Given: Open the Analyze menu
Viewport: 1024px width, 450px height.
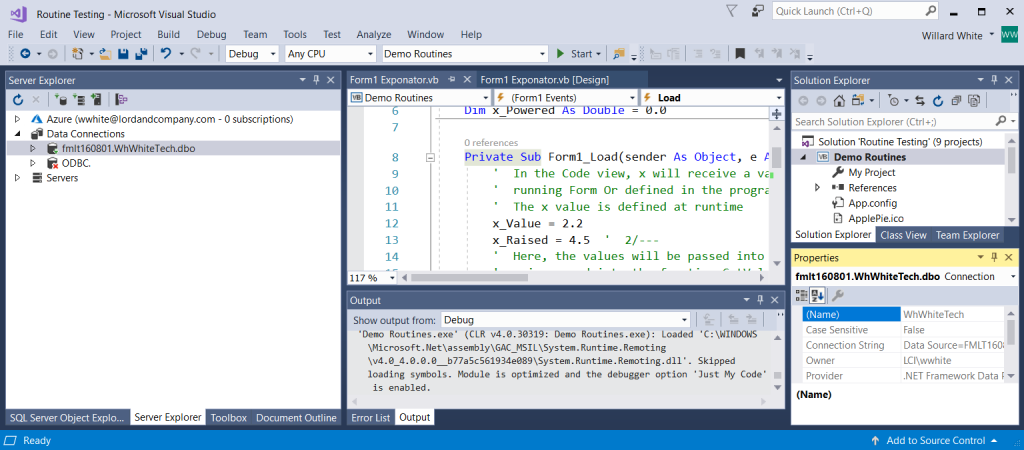Looking at the screenshot, I should (373, 33).
